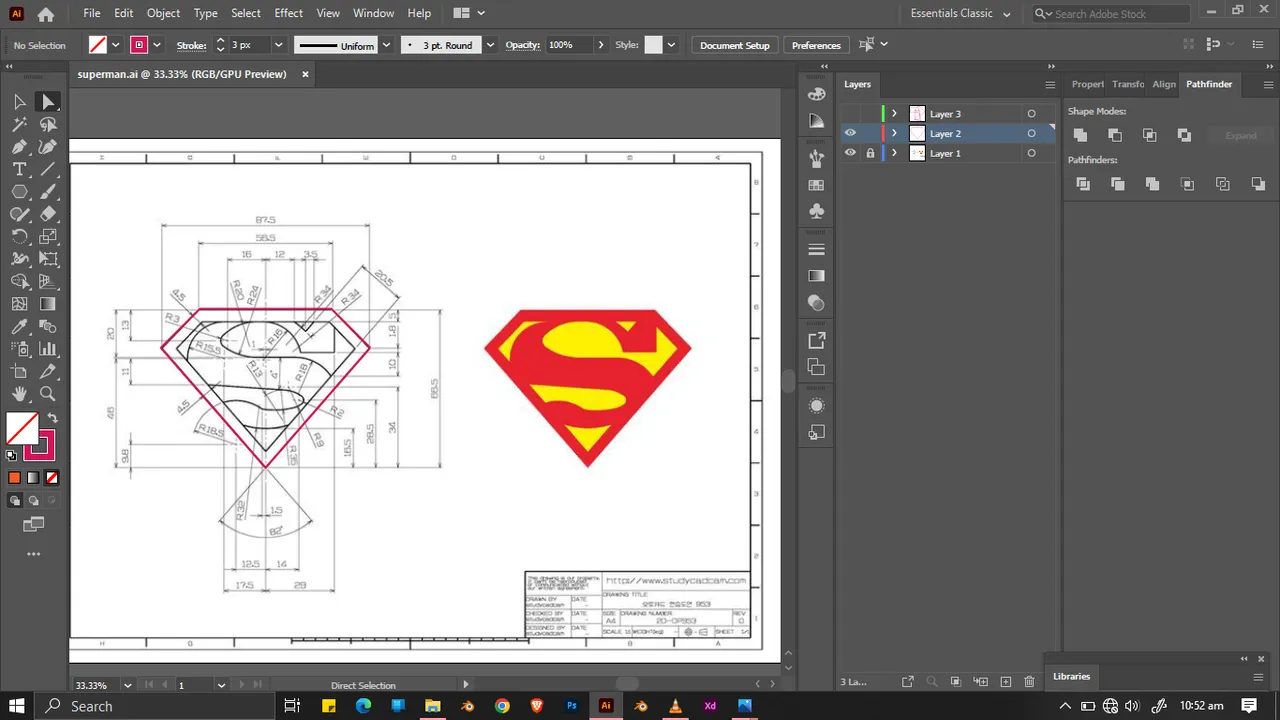Choose the Magic Wand tool
Viewport: 1280px width, 720px height.
click(x=19, y=125)
